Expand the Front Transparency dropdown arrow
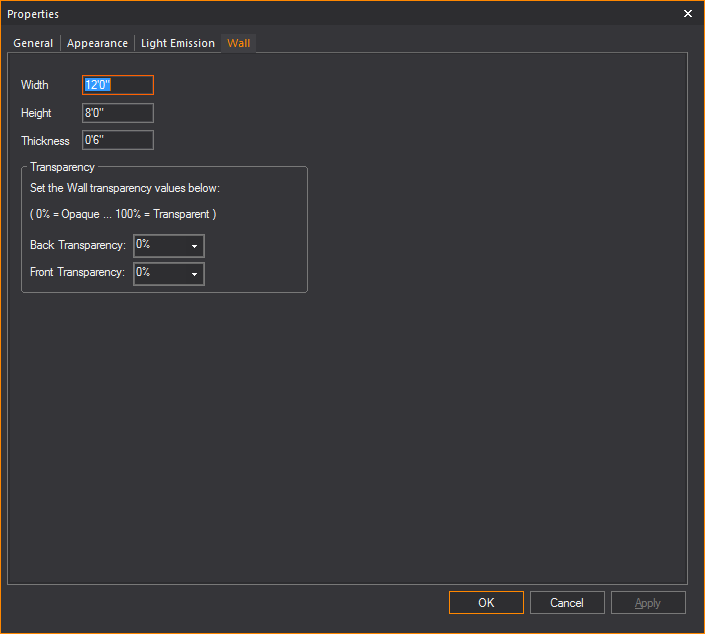Viewport: 705px width, 634px height. pos(194,274)
